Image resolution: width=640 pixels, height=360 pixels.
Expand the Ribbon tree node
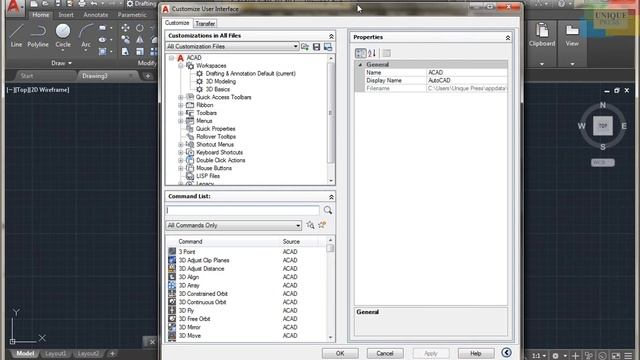[x=180, y=105]
